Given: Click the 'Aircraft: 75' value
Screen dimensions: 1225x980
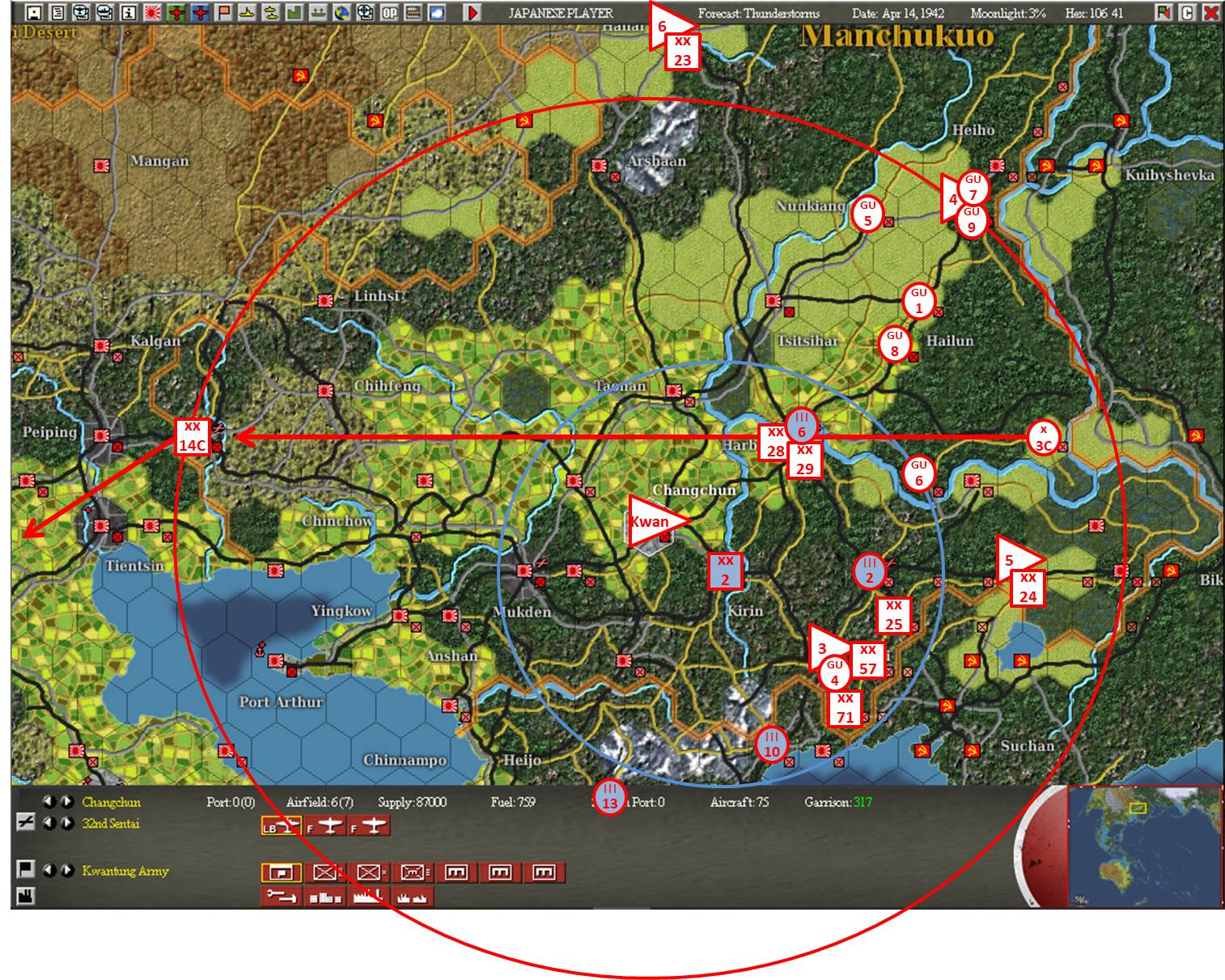Looking at the screenshot, I should pos(740,802).
